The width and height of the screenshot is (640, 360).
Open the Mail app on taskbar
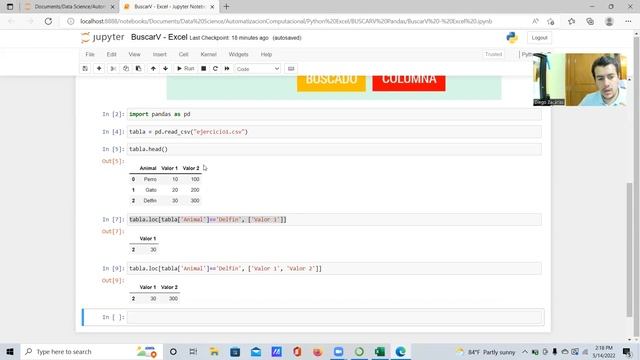(x=256, y=351)
